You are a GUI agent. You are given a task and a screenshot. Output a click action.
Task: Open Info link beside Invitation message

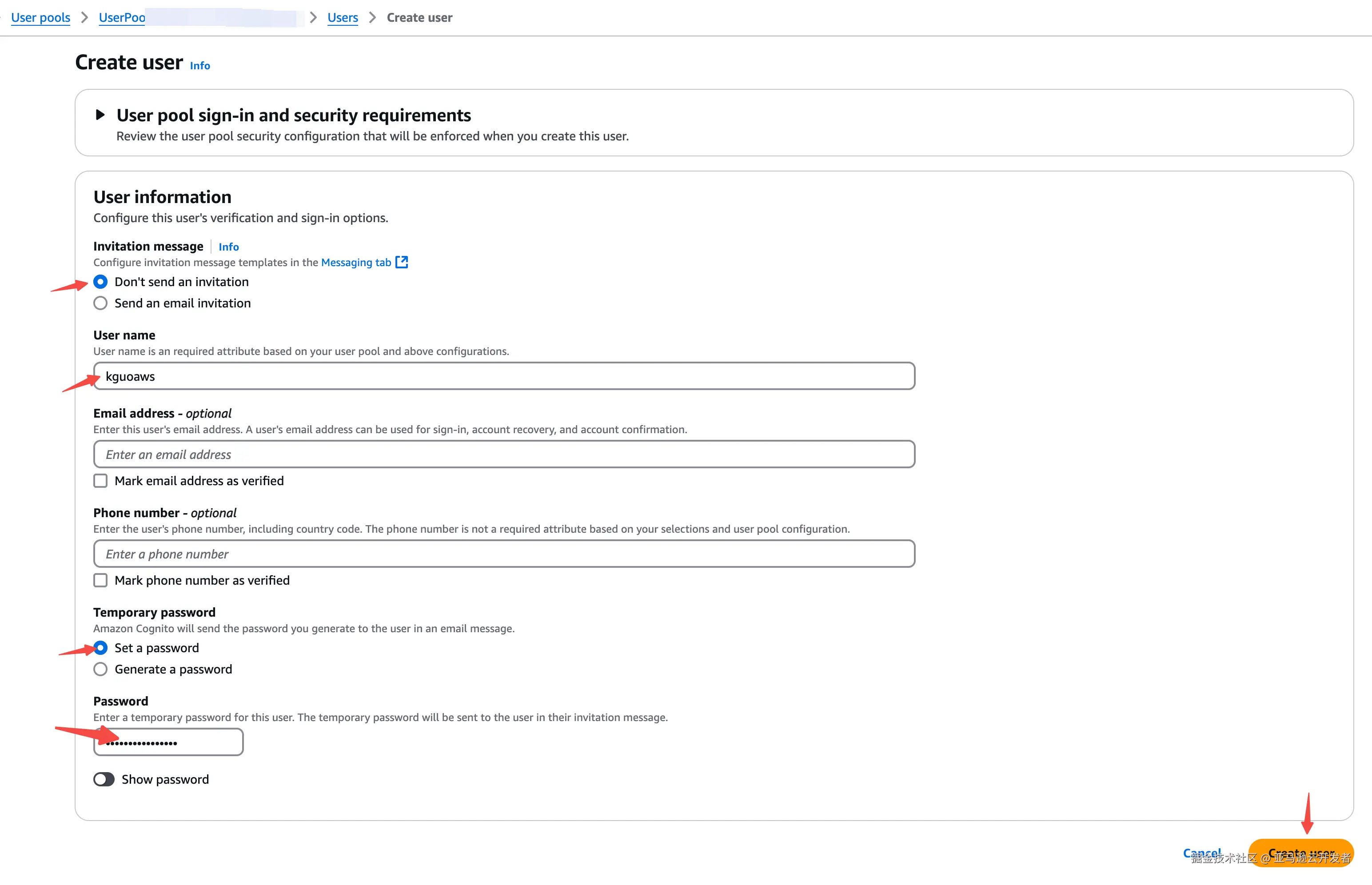[228, 247]
